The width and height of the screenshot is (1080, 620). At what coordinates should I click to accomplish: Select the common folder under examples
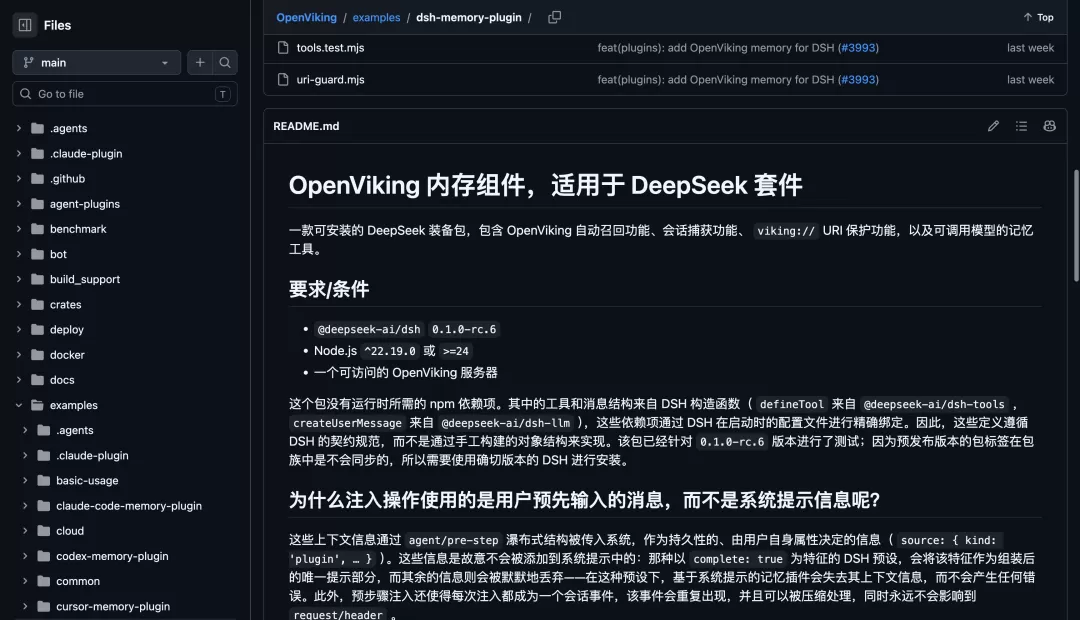coord(78,581)
